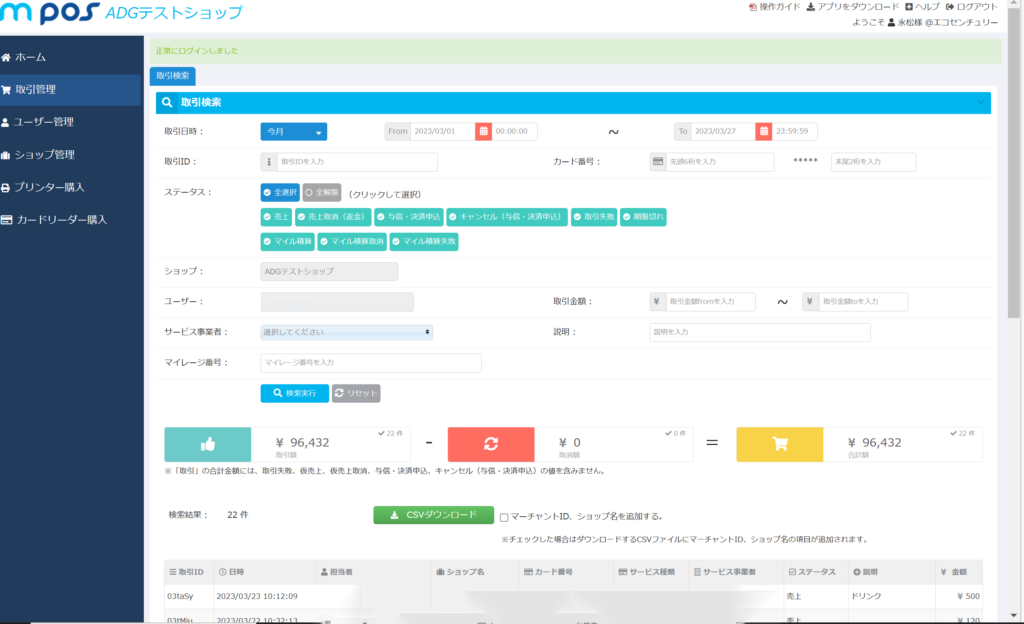Toggle the 売上 status filter
Screen dimensions: 1024x624
click(276, 216)
